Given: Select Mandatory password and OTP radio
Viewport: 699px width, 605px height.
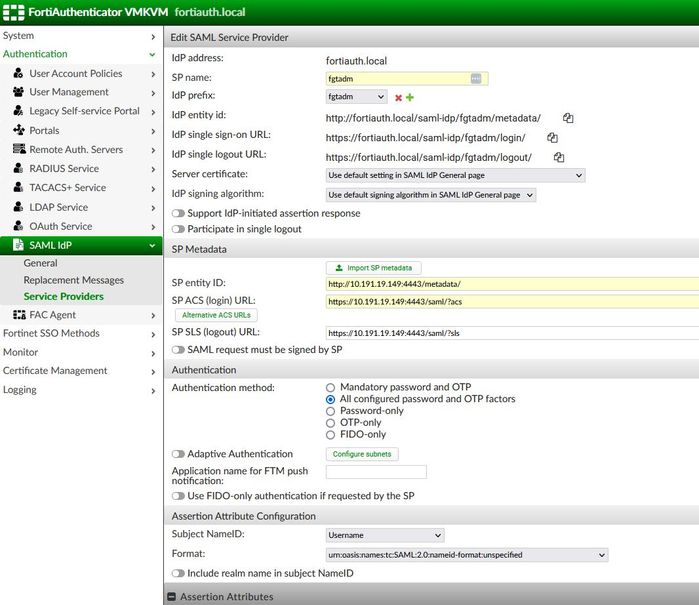Looking at the screenshot, I should (330, 387).
